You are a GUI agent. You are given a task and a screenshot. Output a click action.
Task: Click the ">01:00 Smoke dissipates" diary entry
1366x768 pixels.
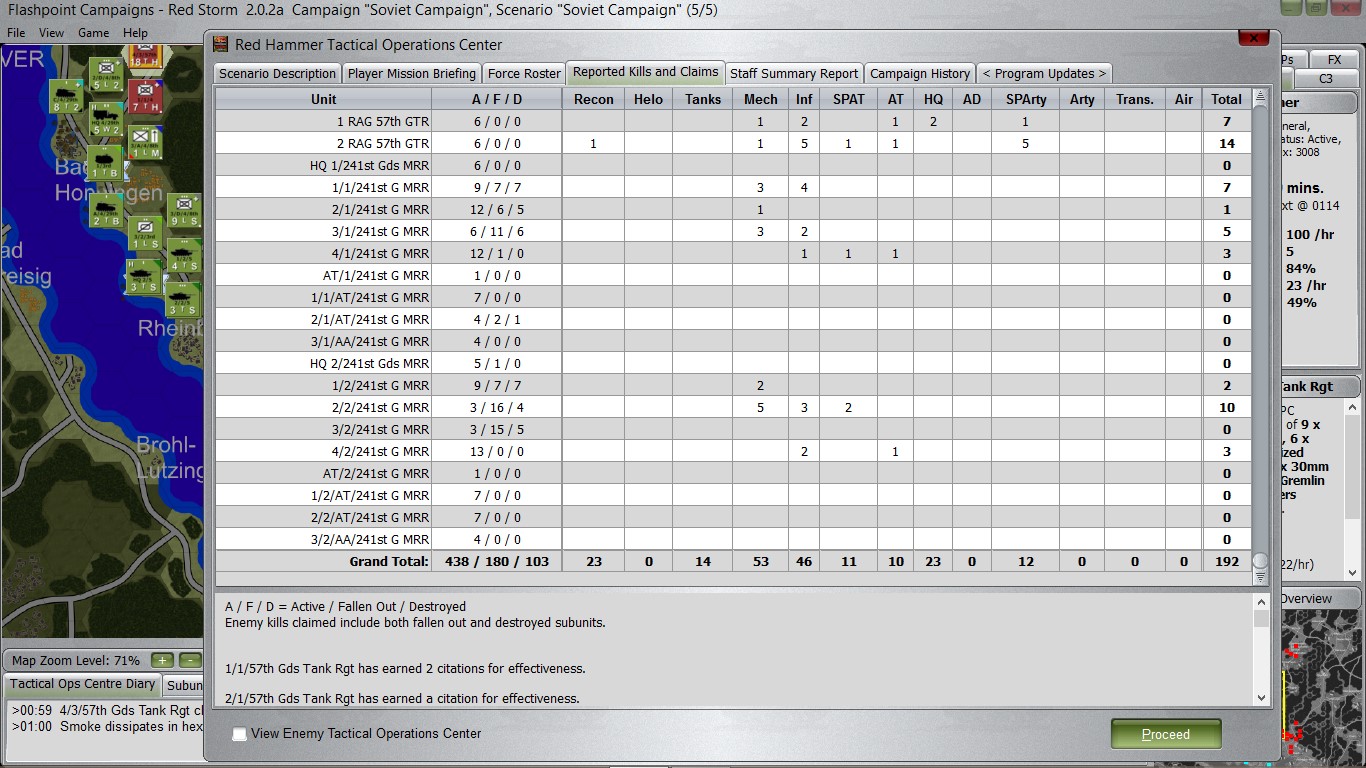108,727
